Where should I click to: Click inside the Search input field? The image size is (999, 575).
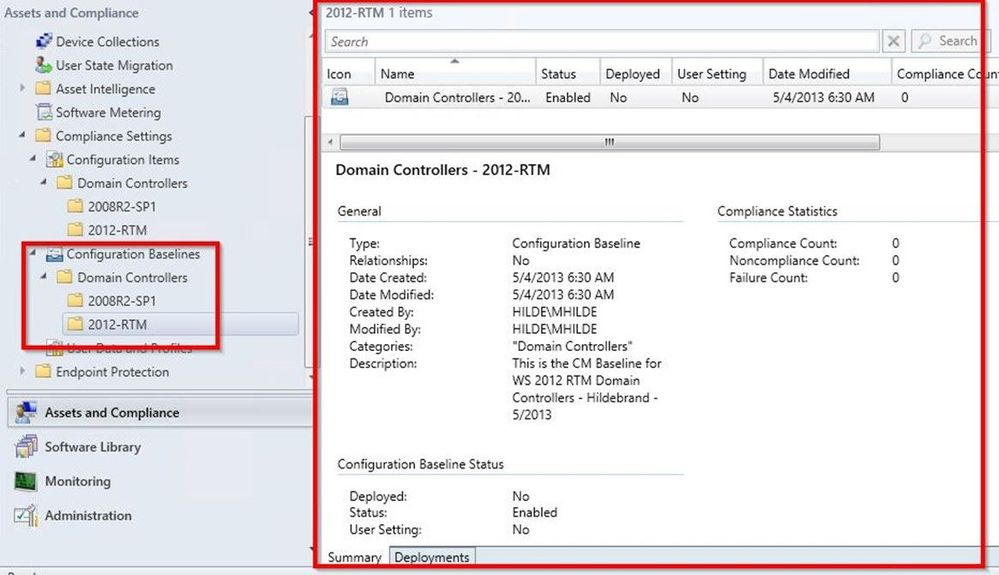[601, 41]
